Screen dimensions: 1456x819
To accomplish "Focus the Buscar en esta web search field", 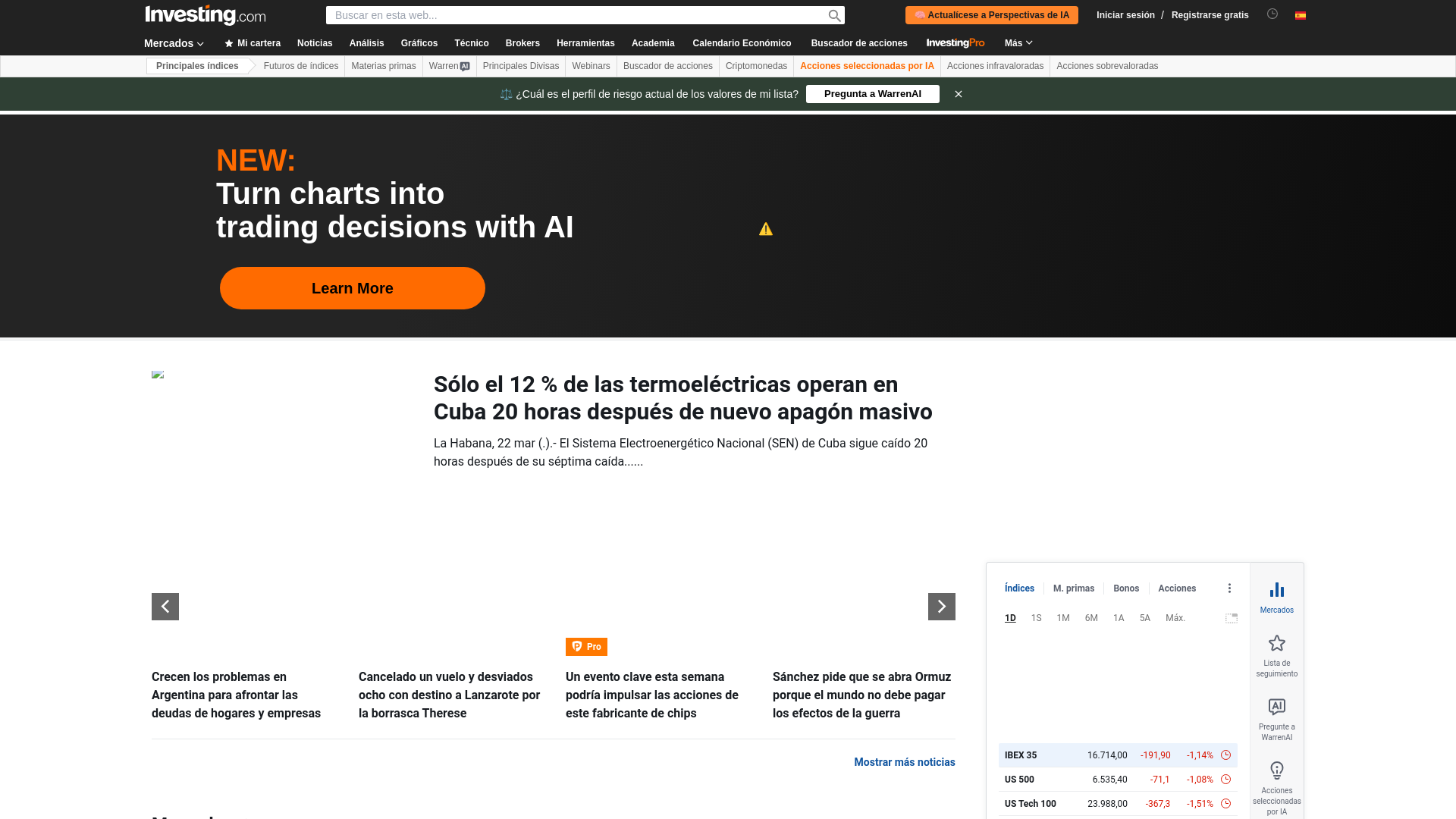I will click(x=576, y=15).
